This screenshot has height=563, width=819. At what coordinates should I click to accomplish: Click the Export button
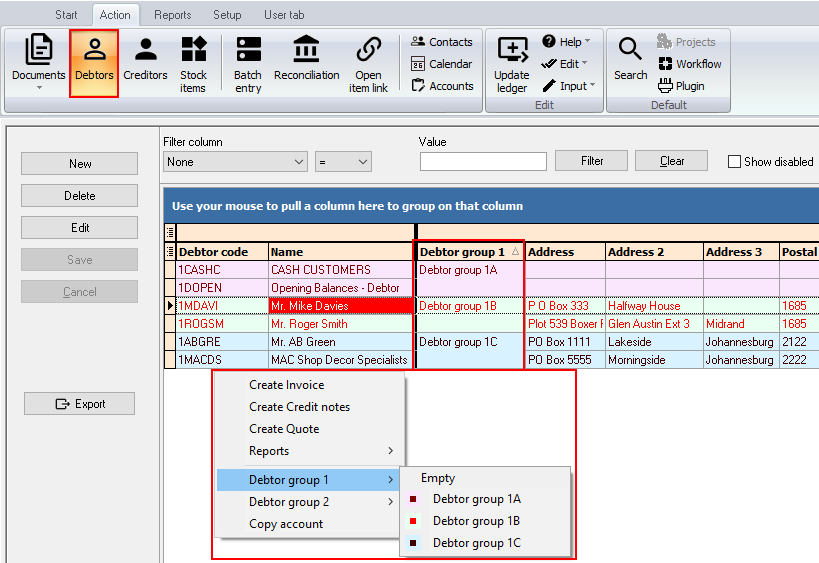click(x=79, y=404)
